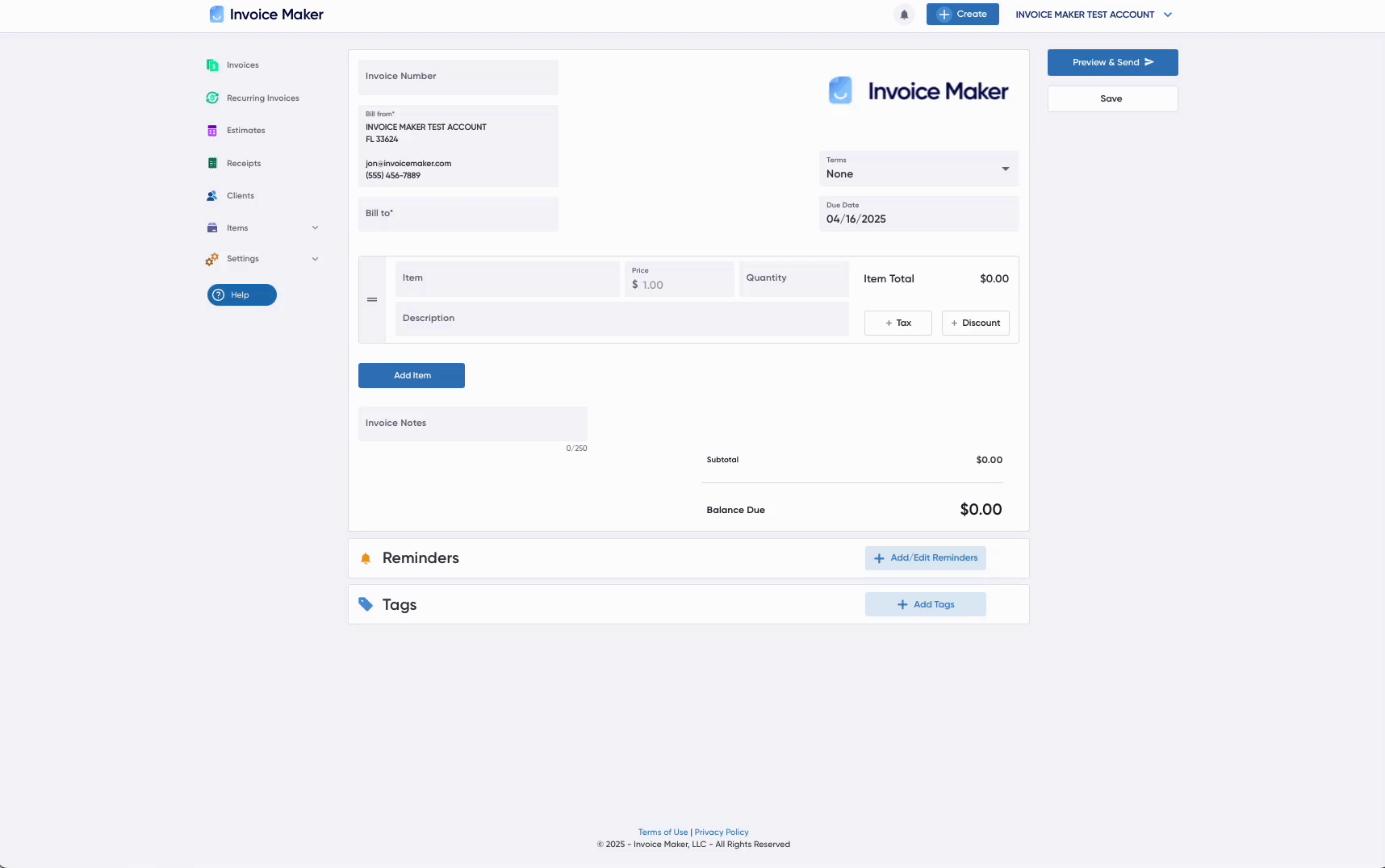Go to Estimates
The height and width of the screenshot is (868, 1385).
coord(246,131)
